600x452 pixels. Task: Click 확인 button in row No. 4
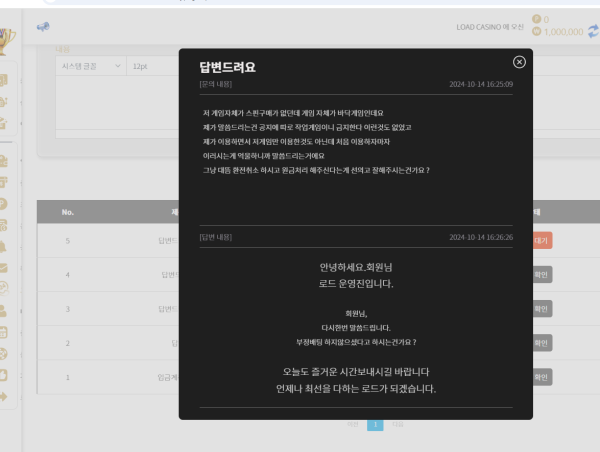(541, 274)
